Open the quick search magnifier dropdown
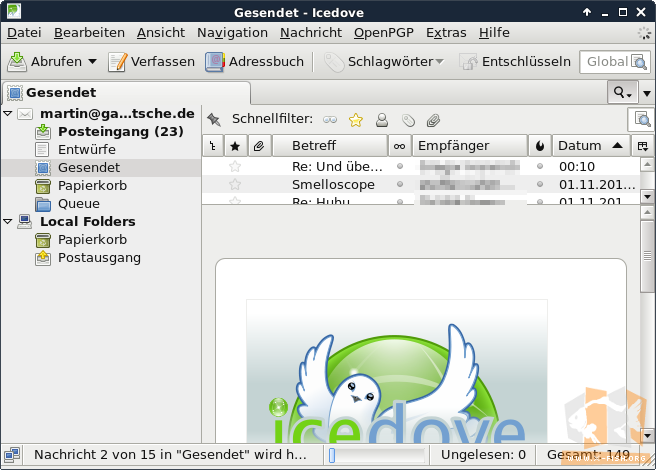This screenshot has width=656, height=470. (x=623, y=92)
